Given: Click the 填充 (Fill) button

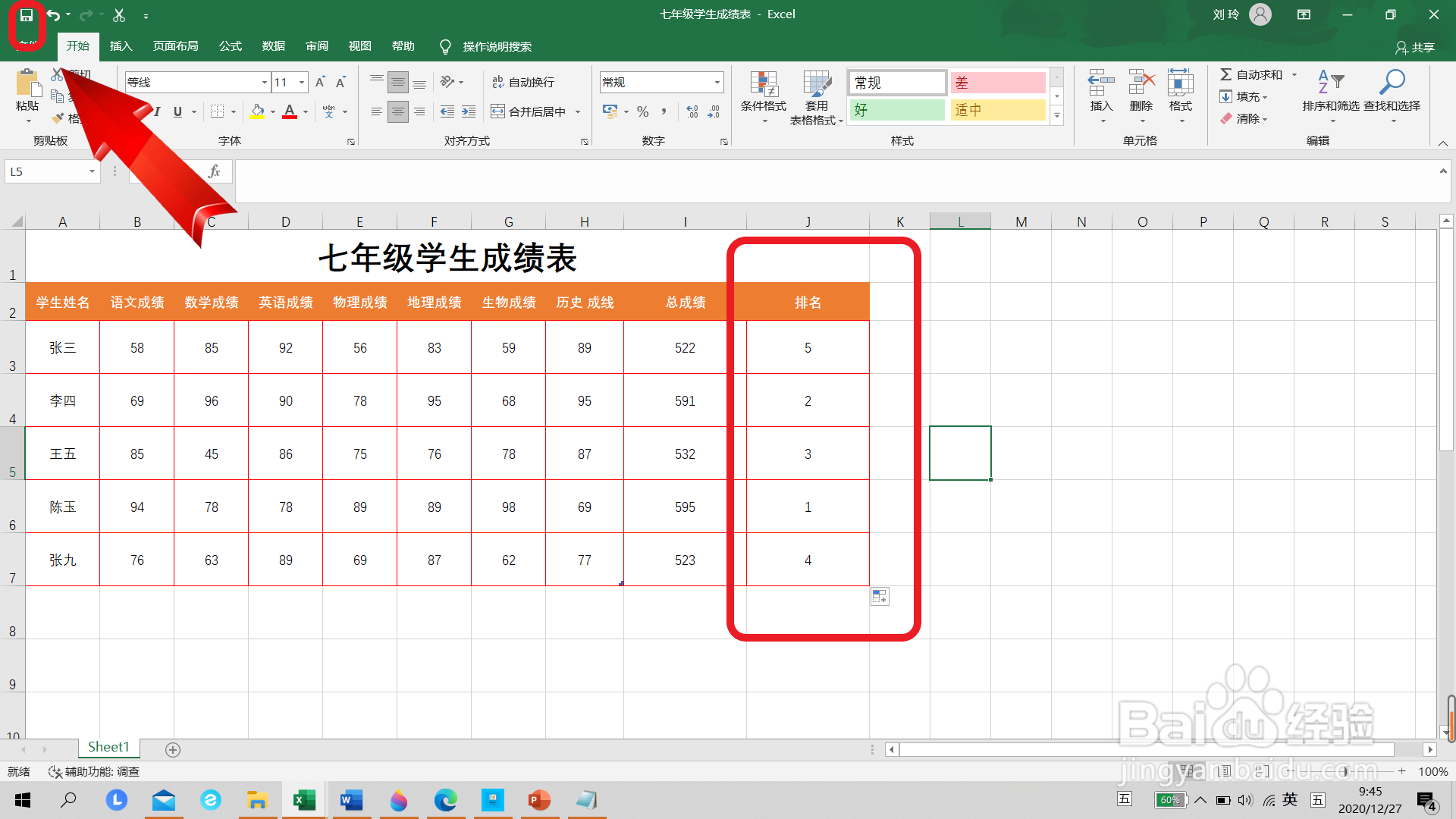Looking at the screenshot, I should click(1244, 96).
